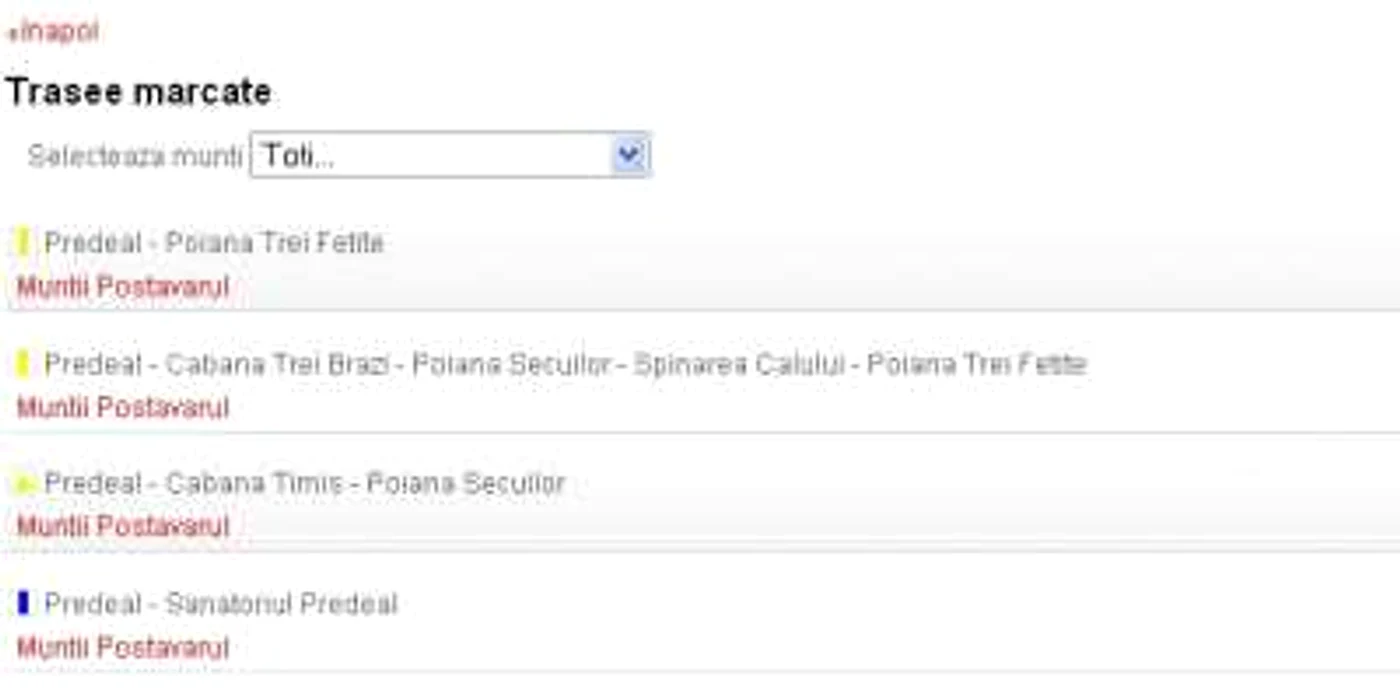Open the Predeal - Sanatoriul Predeal route
This screenshot has height=700, width=1400.
pyautogui.click(x=221, y=604)
